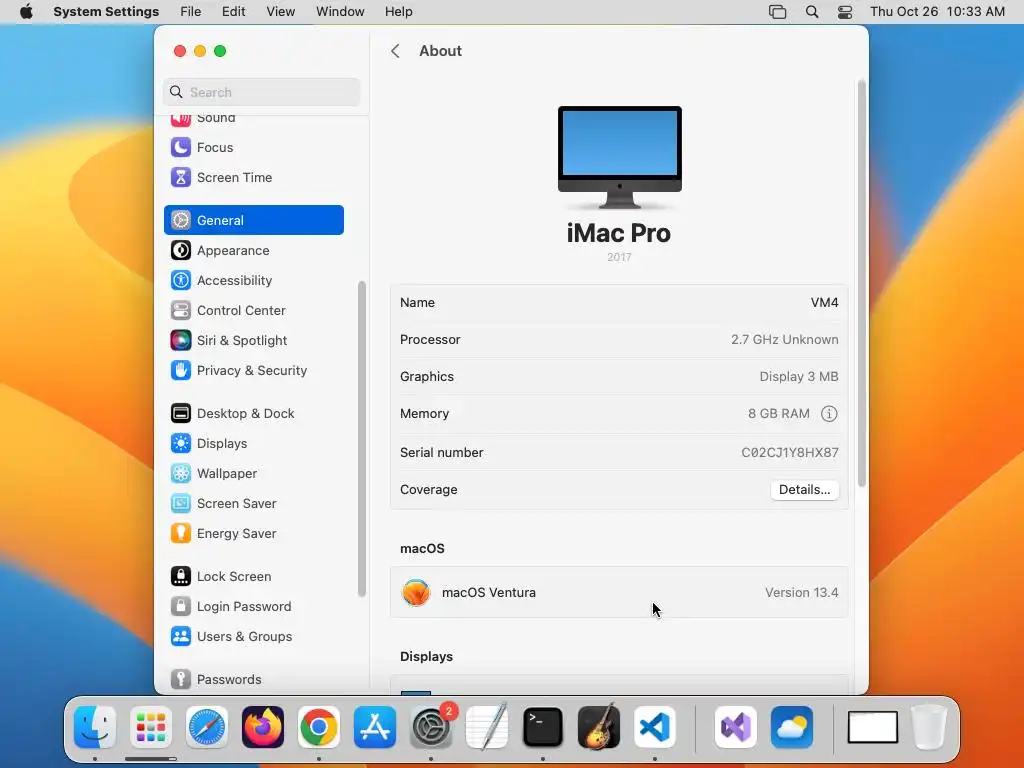Launch Firefox from the Dock

[263, 728]
